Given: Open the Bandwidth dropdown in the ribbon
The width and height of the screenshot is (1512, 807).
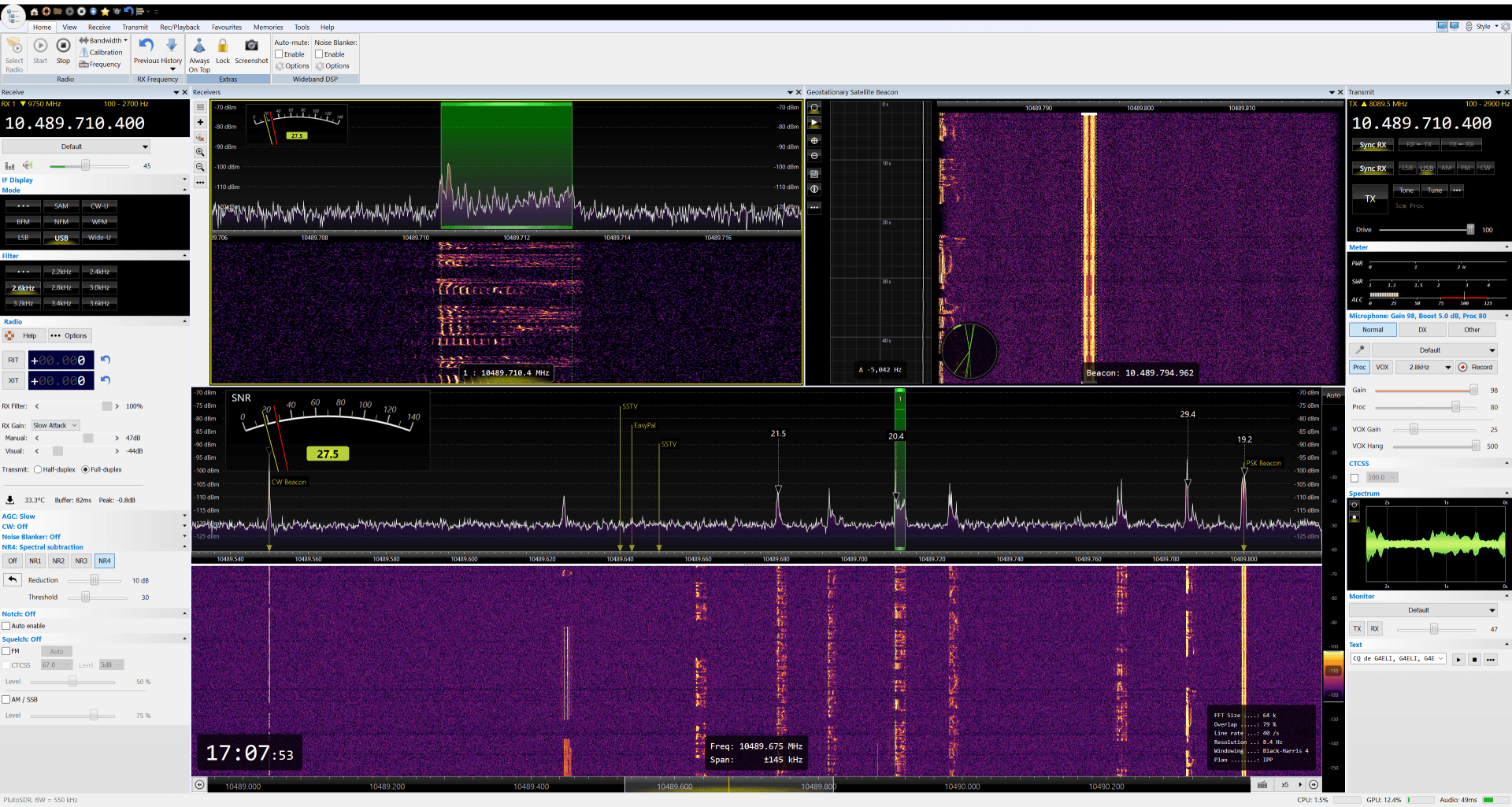Looking at the screenshot, I should [105, 40].
